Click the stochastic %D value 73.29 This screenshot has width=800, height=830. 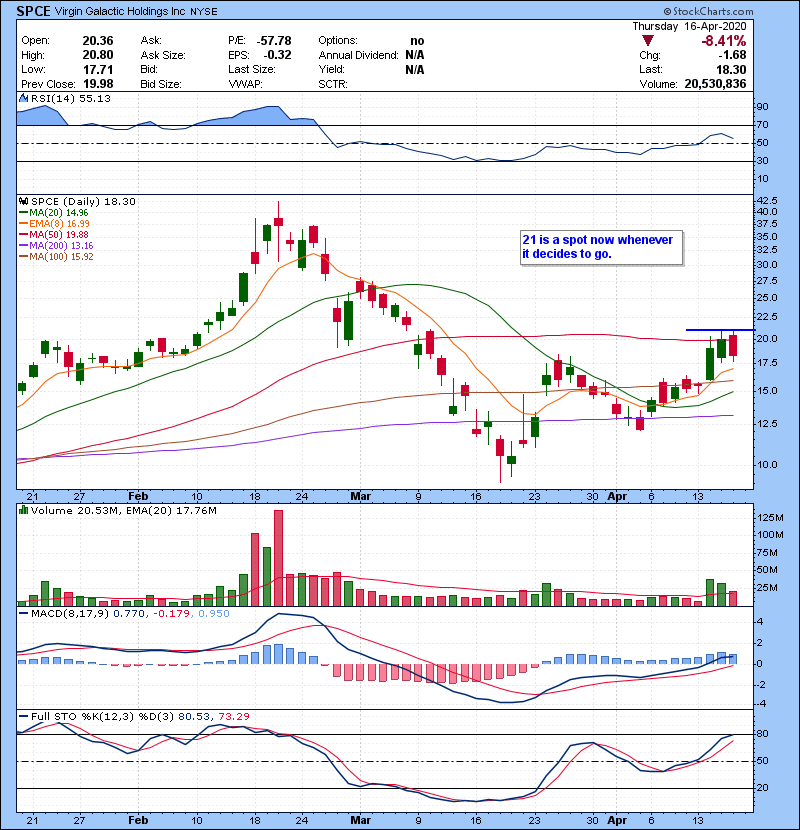click(x=234, y=717)
